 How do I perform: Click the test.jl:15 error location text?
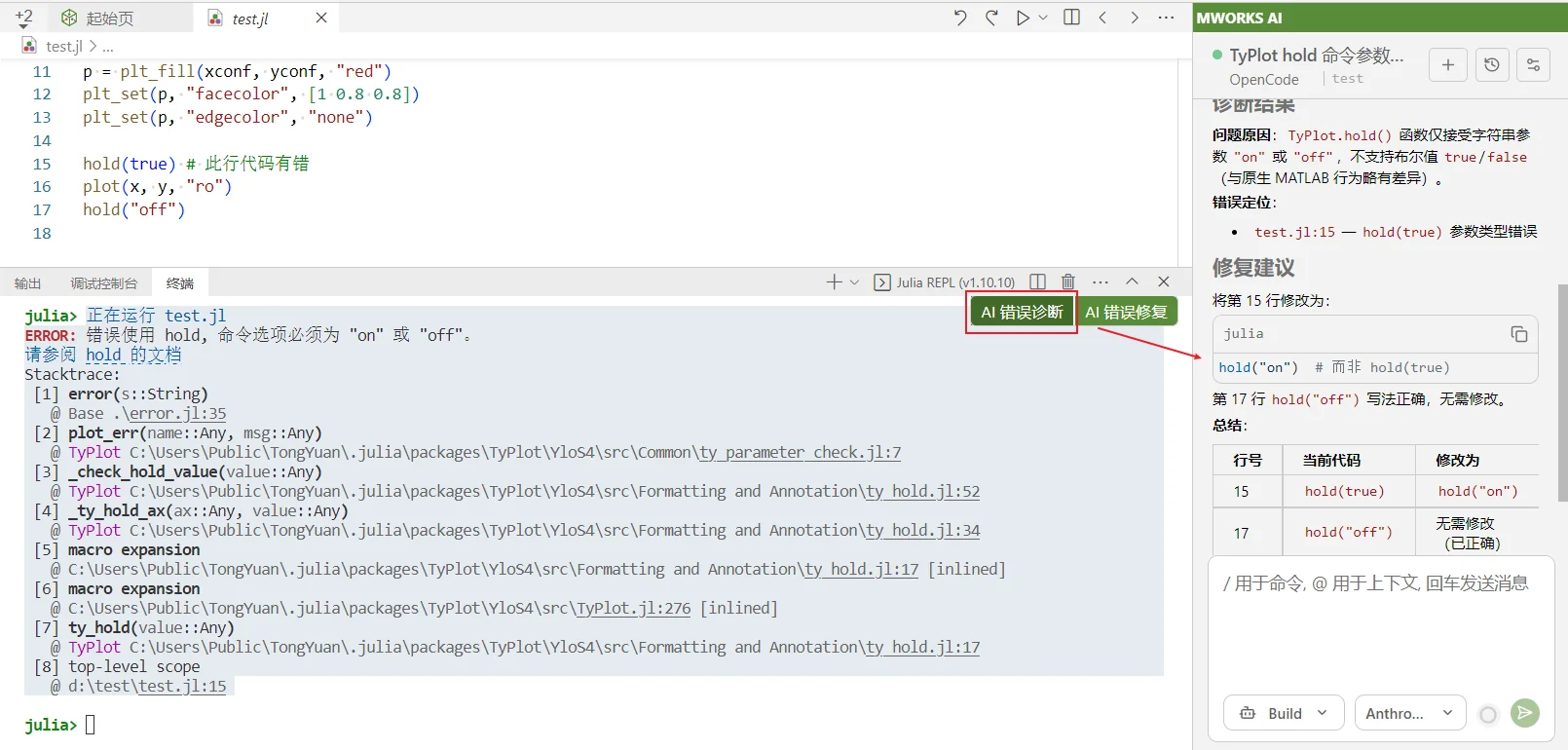click(1294, 232)
